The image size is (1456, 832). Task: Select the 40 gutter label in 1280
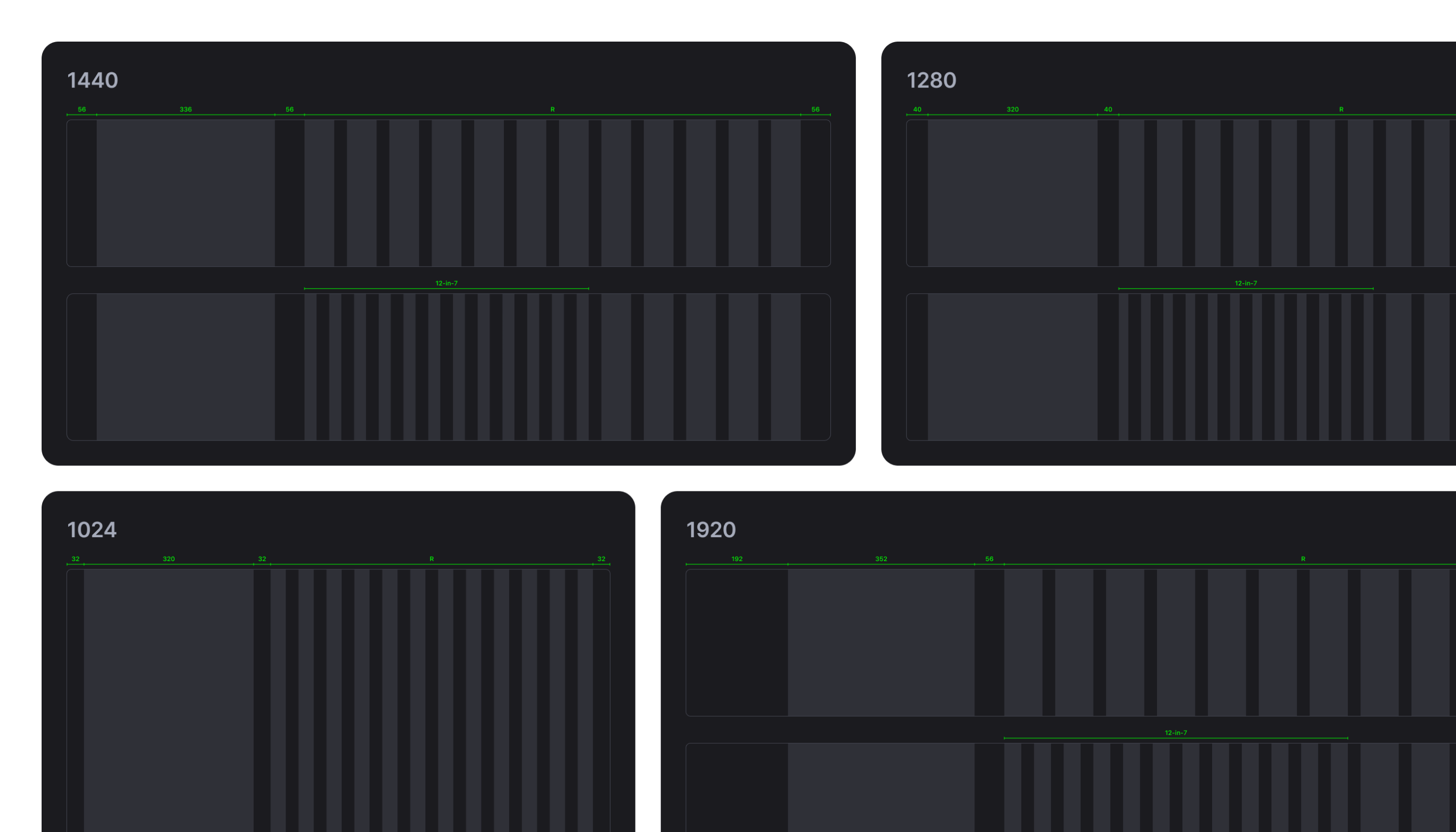pos(1108,109)
